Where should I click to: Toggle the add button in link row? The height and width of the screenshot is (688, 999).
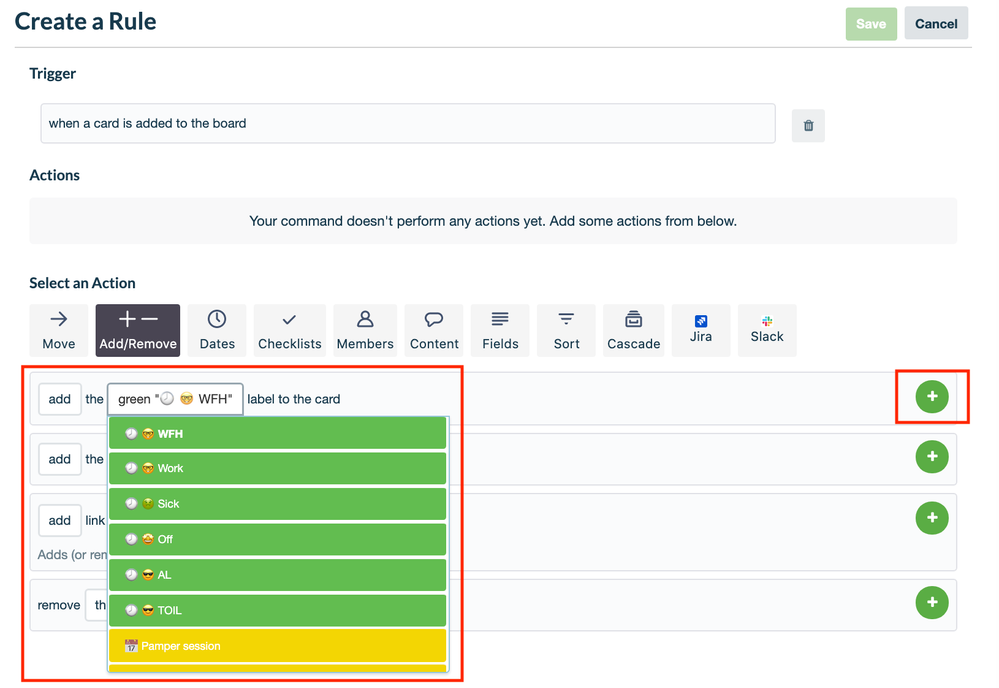tap(60, 520)
